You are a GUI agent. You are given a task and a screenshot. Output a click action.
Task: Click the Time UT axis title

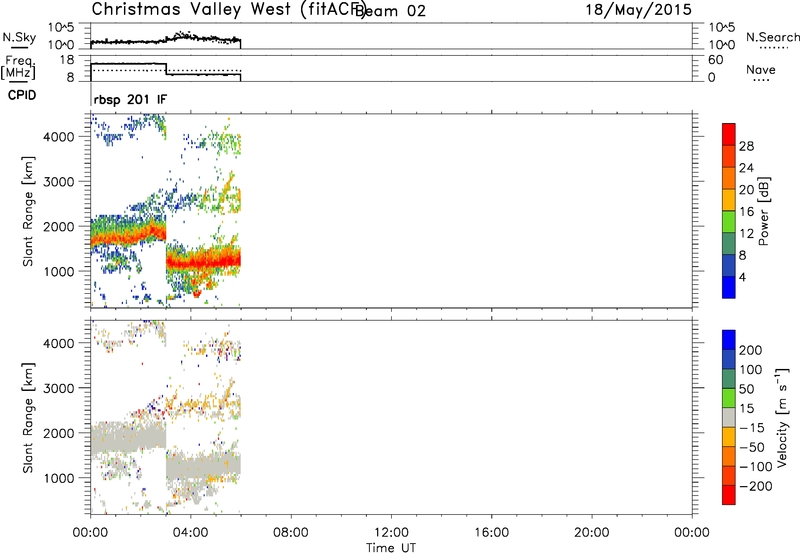click(391, 547)
